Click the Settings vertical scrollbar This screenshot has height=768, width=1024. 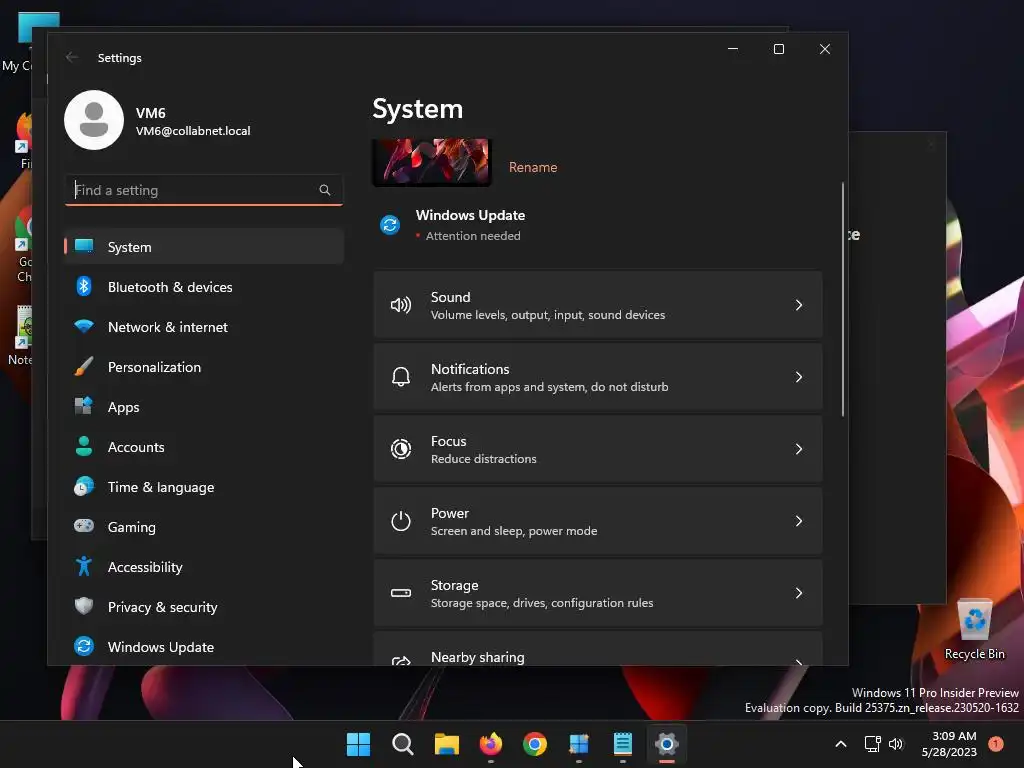[842, 299]
